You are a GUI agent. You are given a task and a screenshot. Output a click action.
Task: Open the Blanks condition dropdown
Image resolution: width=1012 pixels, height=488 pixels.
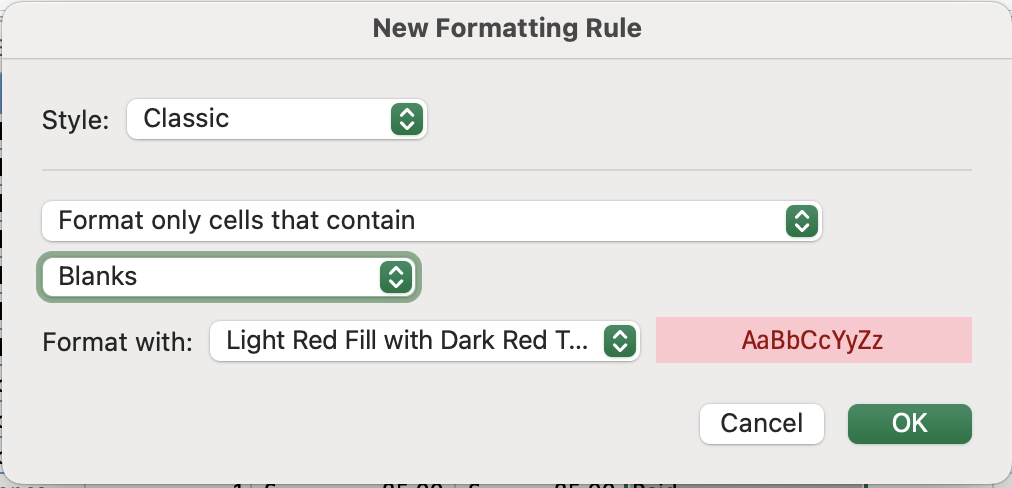tap(228, 277)
